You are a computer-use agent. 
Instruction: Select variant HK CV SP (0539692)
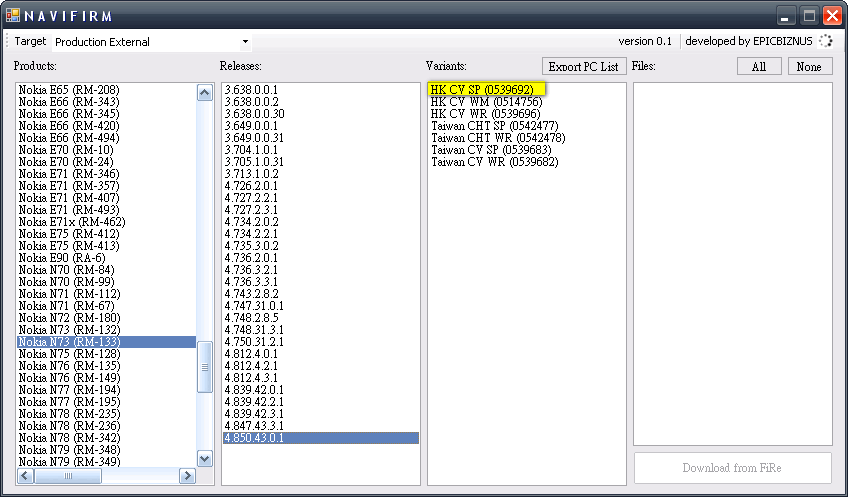pyautogui.click(x=482, y=90)
